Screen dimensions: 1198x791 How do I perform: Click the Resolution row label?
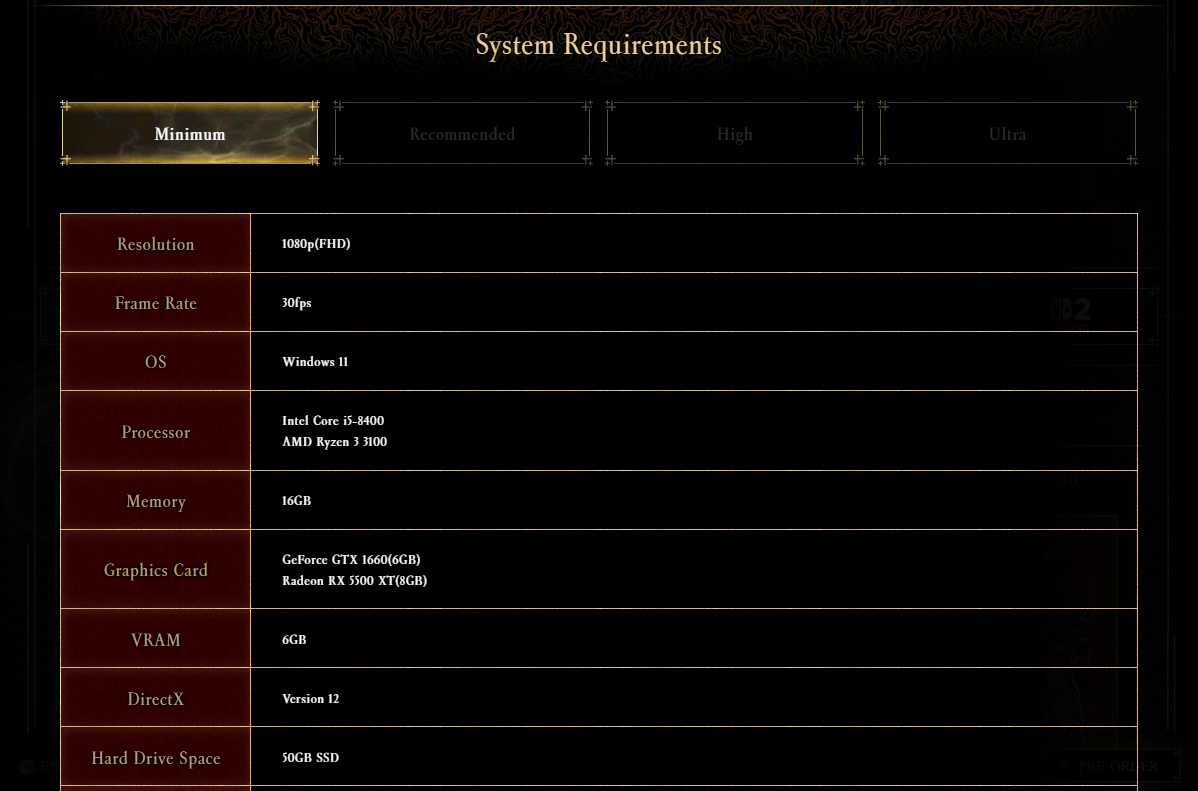pyautogui.click(x=156, y=244)
